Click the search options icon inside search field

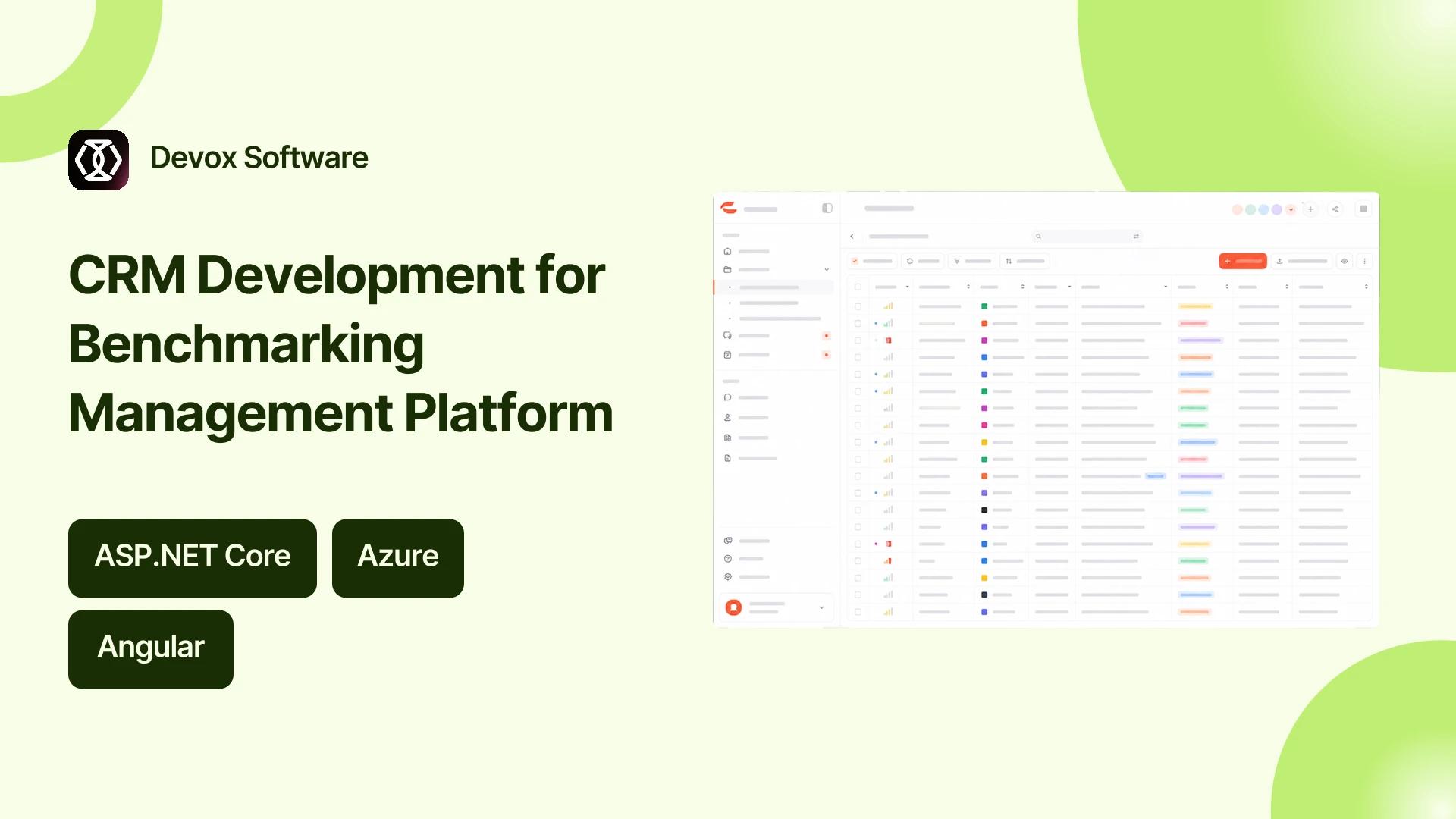click(1136, 237)
